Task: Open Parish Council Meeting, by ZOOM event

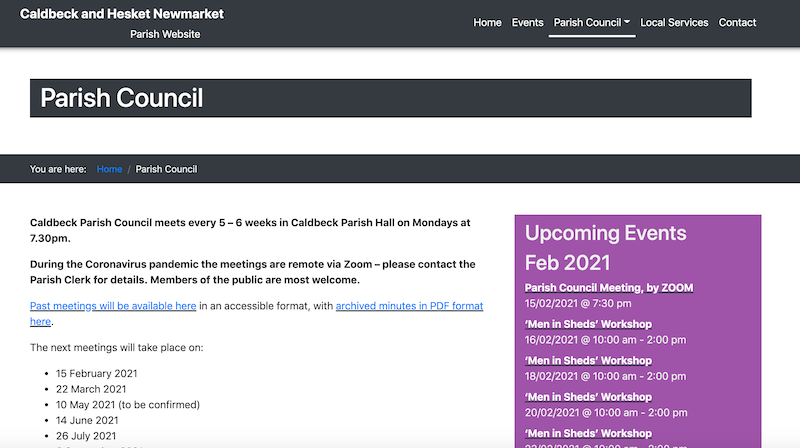Action: [x=608, y=288]
